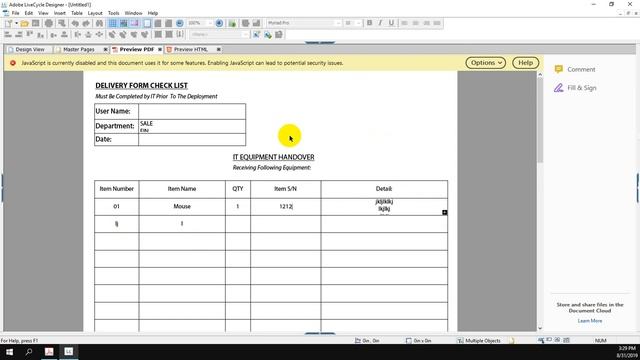The height and width of the screenshot is (360, 640).
Task: Click the Adobe Acrobat taskbar icon
Action: (x=49, y=352)
